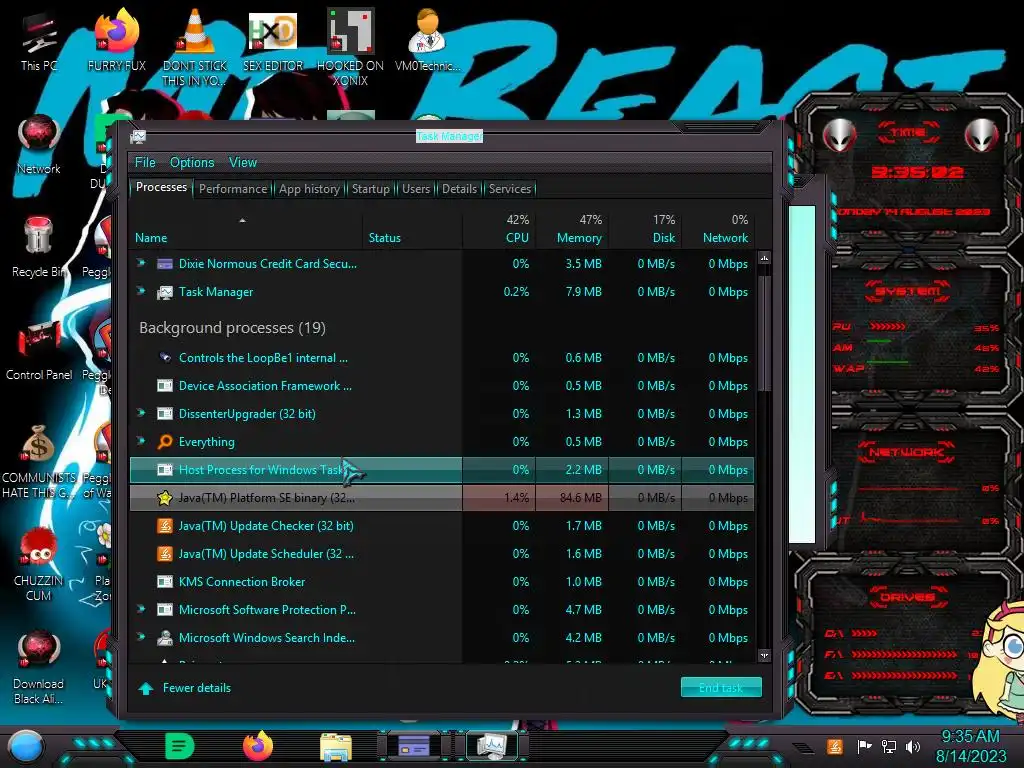Click the Dixie Normous Credit Card process icon
The width and height of the screenshot is (1024, 768).
pos(165,264)
